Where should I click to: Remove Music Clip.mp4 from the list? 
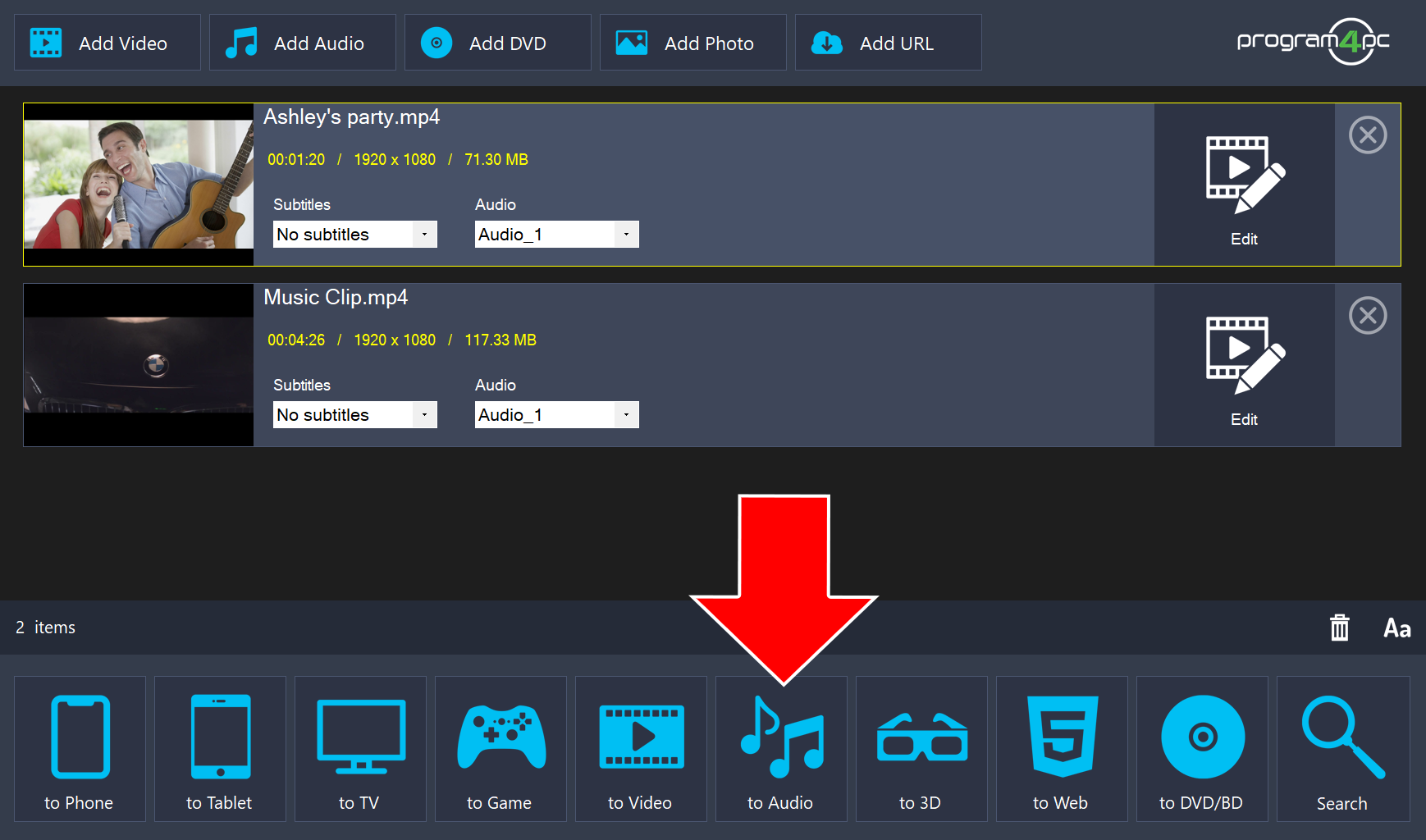(x=1368, y=316)
